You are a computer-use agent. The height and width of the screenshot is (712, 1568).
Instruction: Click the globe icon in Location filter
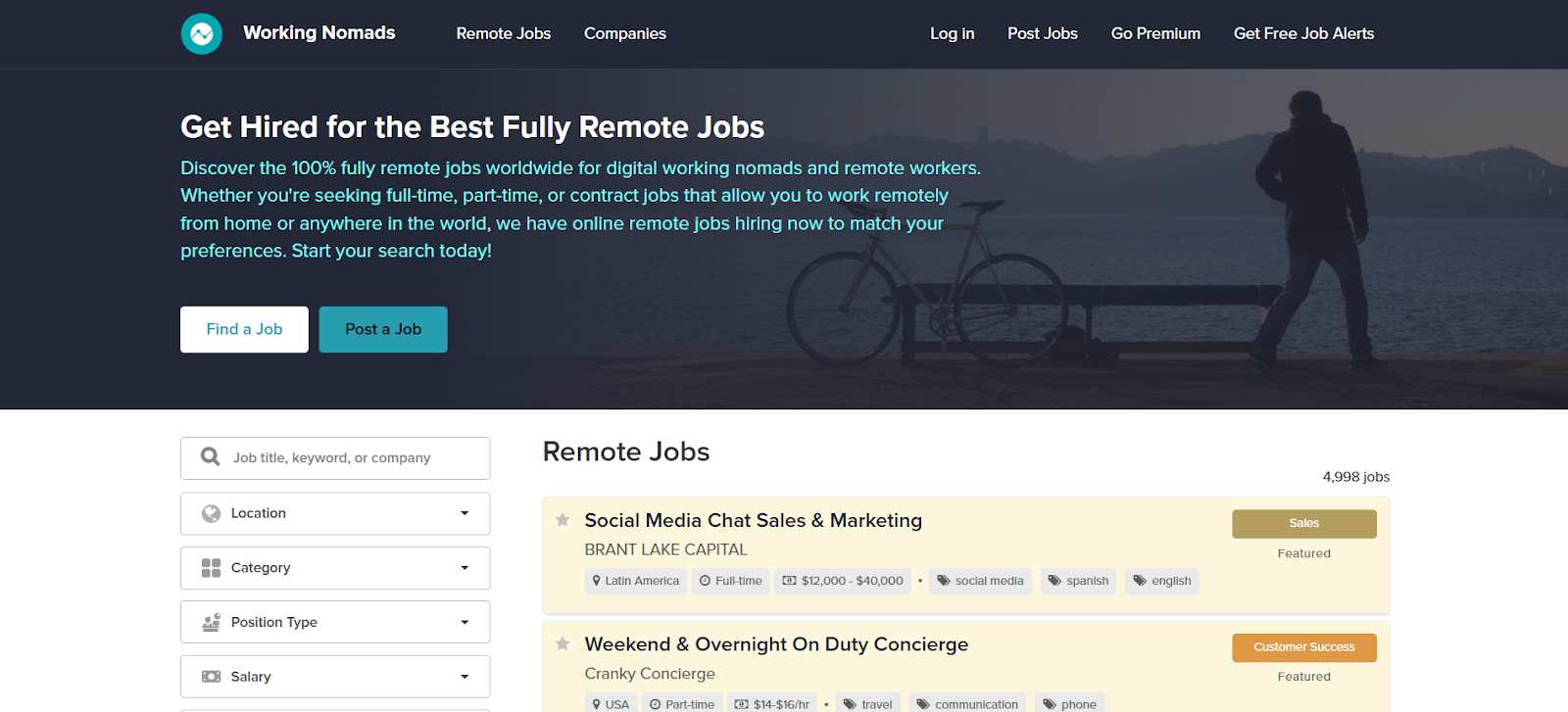[x=211, y=513]
